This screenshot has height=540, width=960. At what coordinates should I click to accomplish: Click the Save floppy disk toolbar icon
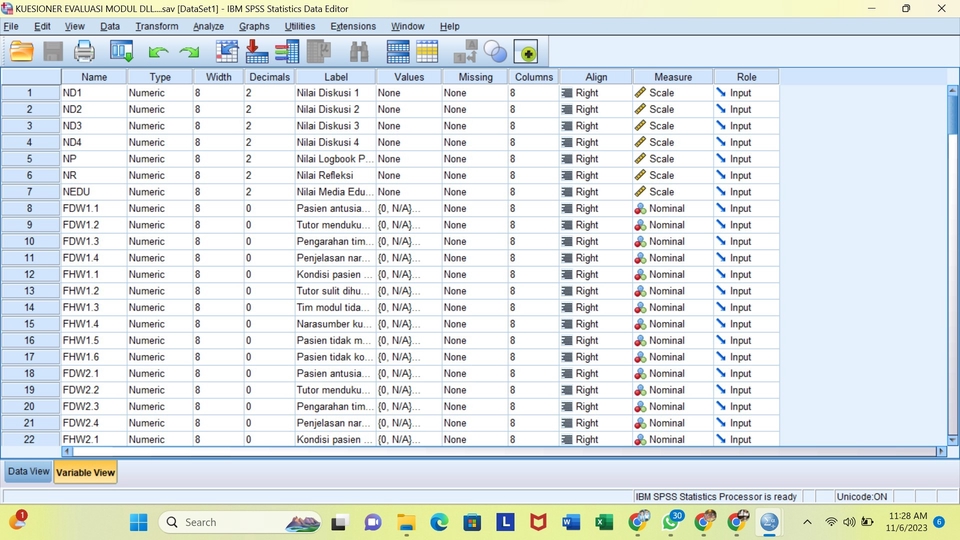[53, 51]
